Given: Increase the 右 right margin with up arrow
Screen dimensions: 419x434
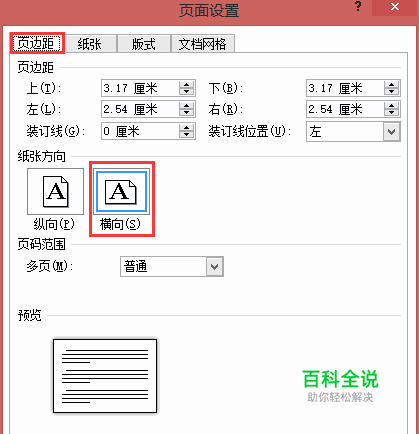Looking at the screenshot, I should tap(392, 105).
